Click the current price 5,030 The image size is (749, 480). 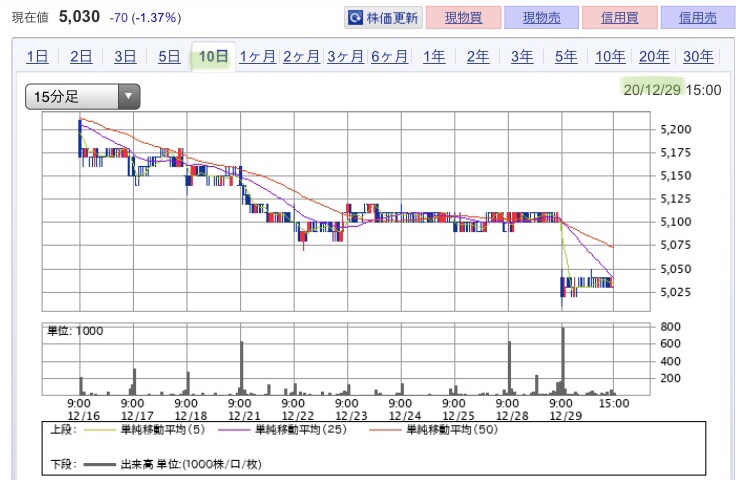tap(79, 17)
